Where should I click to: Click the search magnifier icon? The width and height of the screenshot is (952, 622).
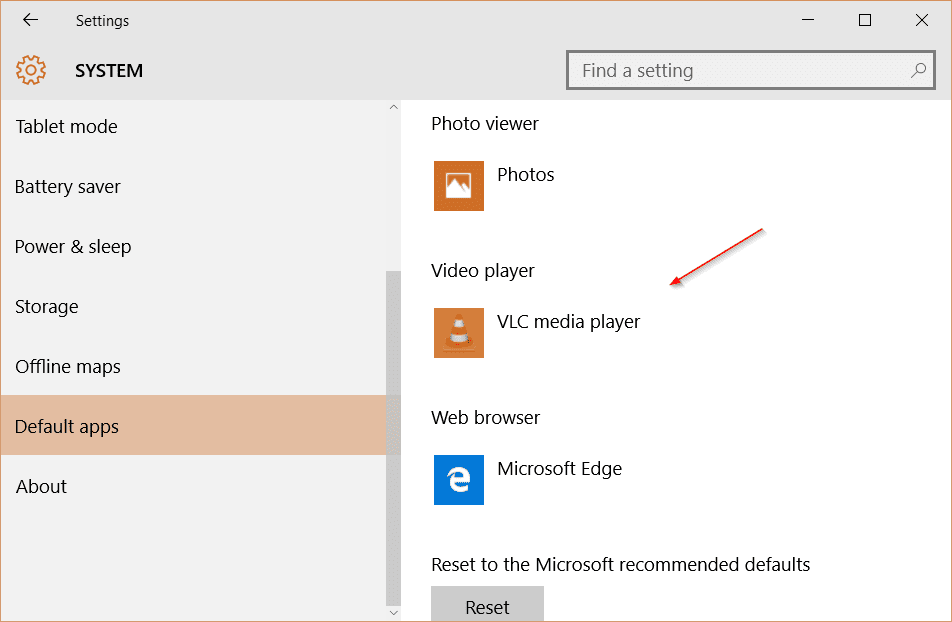pyautogui.click(x=918, y=71)
